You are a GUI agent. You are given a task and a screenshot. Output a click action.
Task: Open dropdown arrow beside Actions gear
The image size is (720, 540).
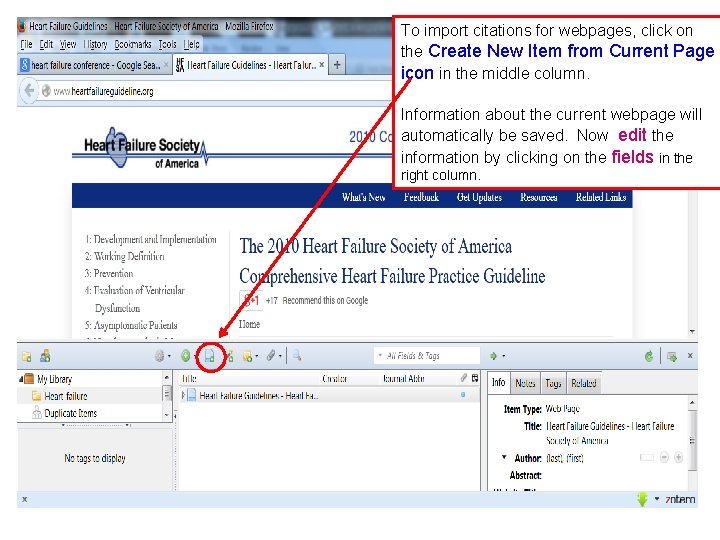169,356
